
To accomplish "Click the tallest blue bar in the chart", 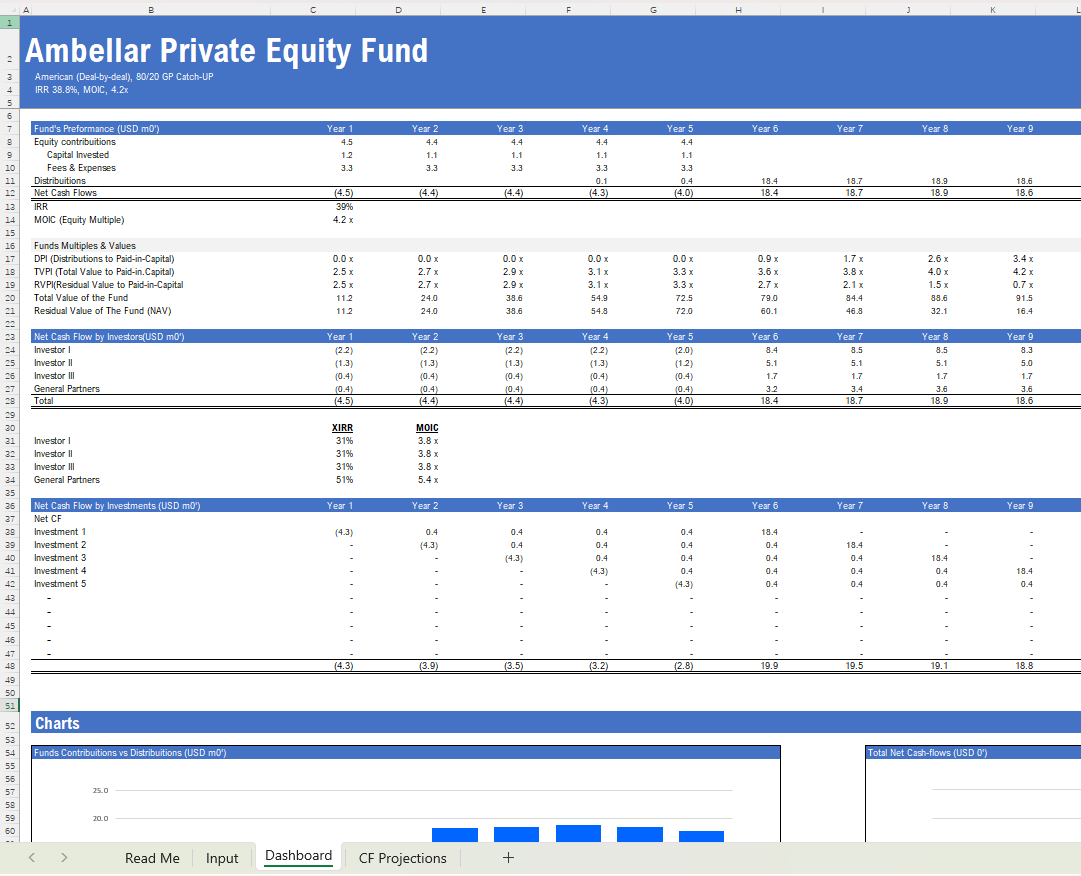I will click(x=578, y=833).
